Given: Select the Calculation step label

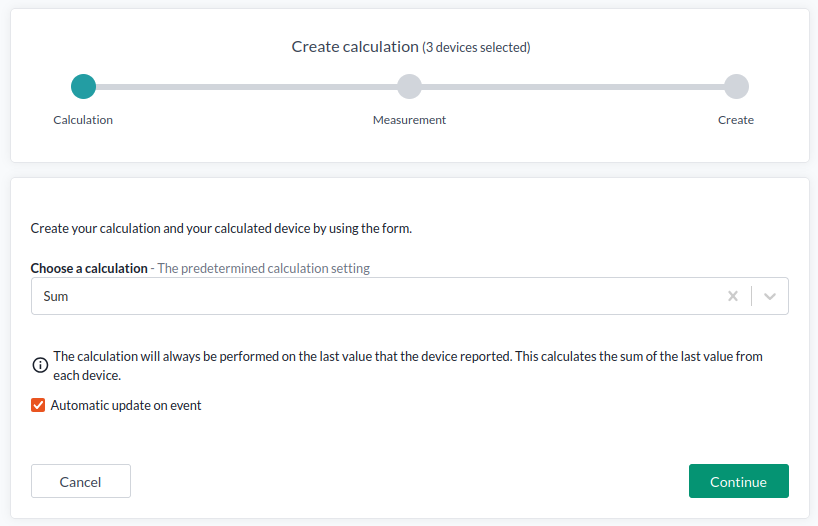Looking at the screenshot, I should pos(83,120).
